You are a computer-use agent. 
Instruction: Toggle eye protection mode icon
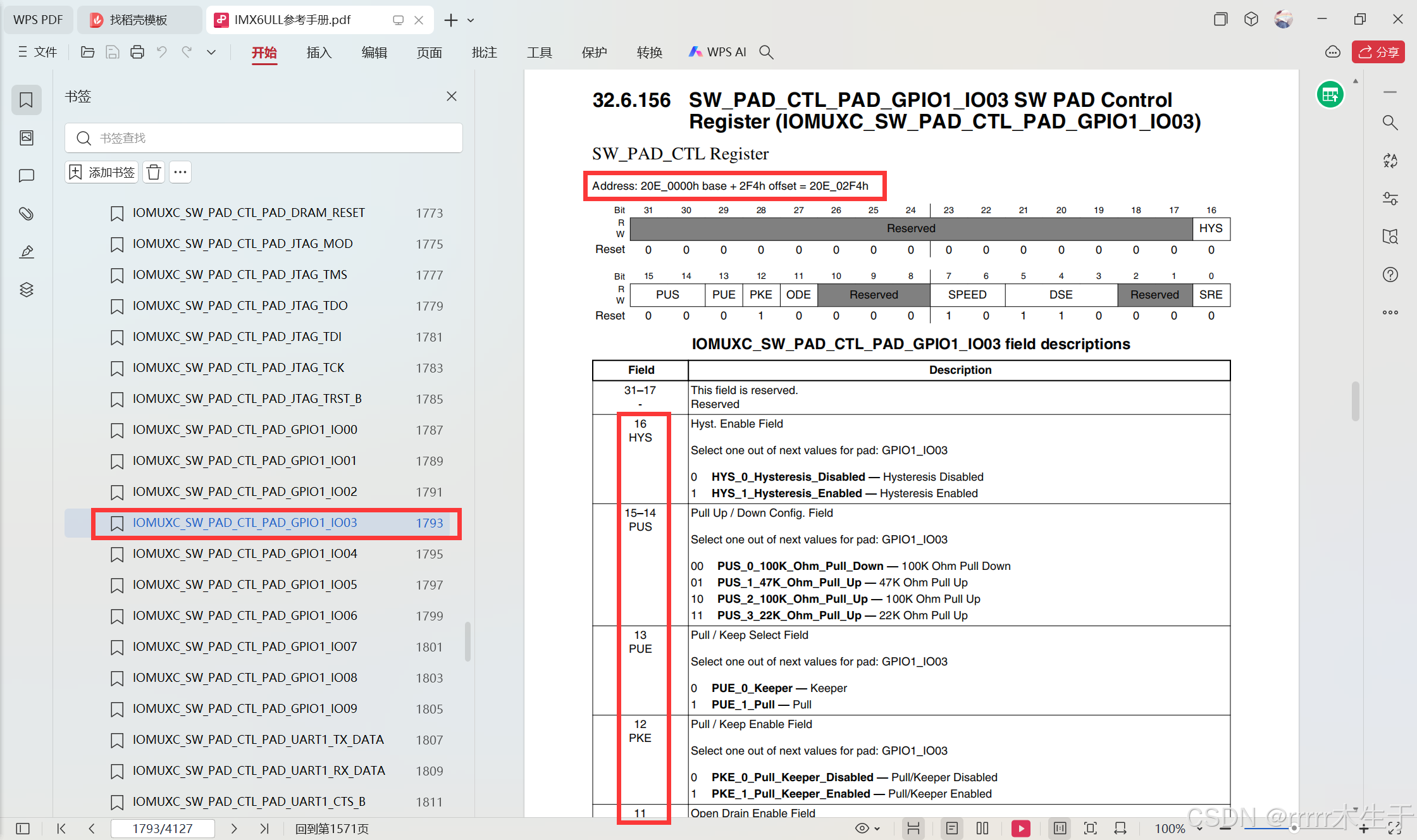[x=862, y=828]
